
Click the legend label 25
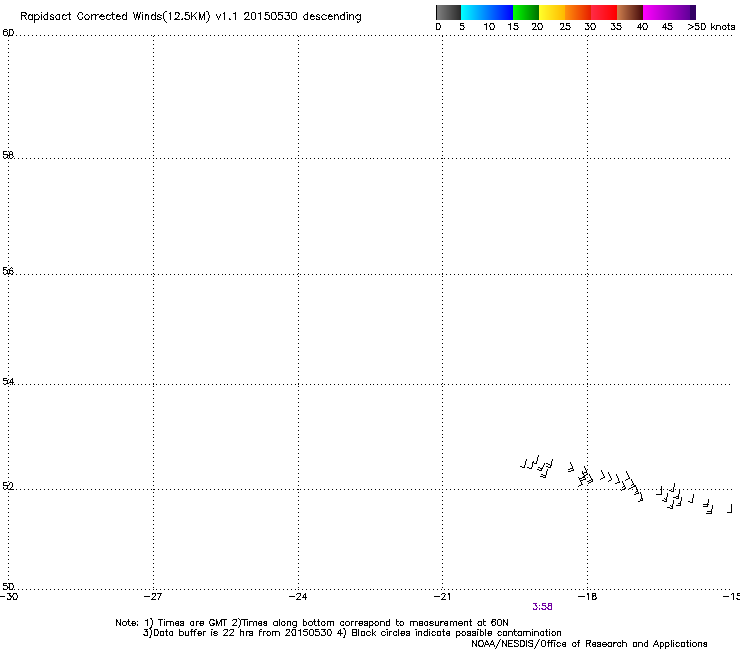pos(565,27)
